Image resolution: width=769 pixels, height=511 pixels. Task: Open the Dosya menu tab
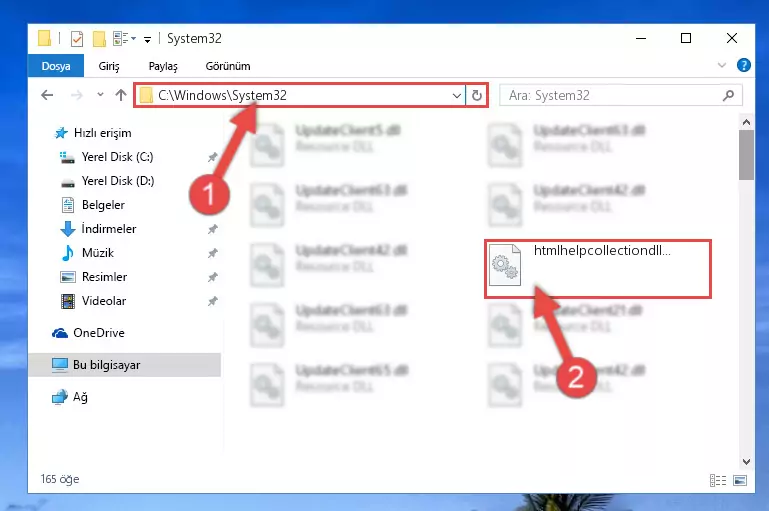[56, 66]
